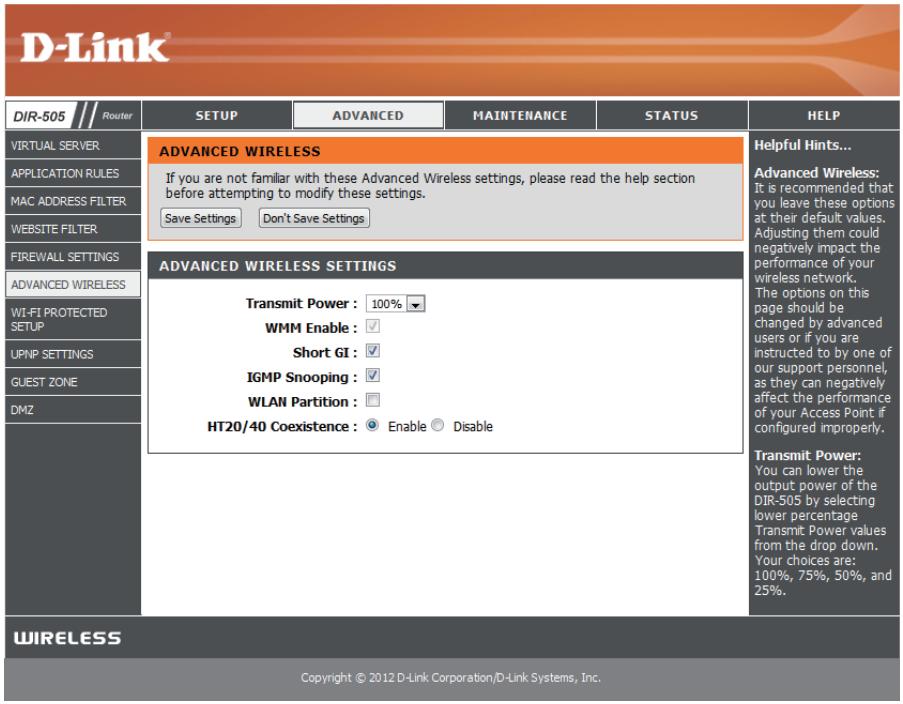Toggle the IGMP Snooping checkbox
Image resolution: width=903 pixels, height=704 pixels.
point(373,376)
